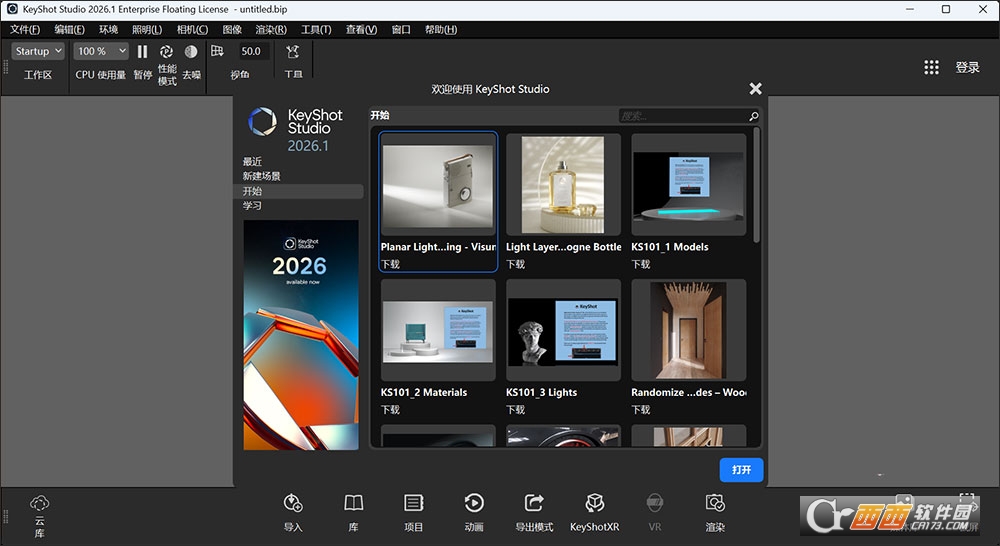Open the Window menu

click(x=401, y=29)
